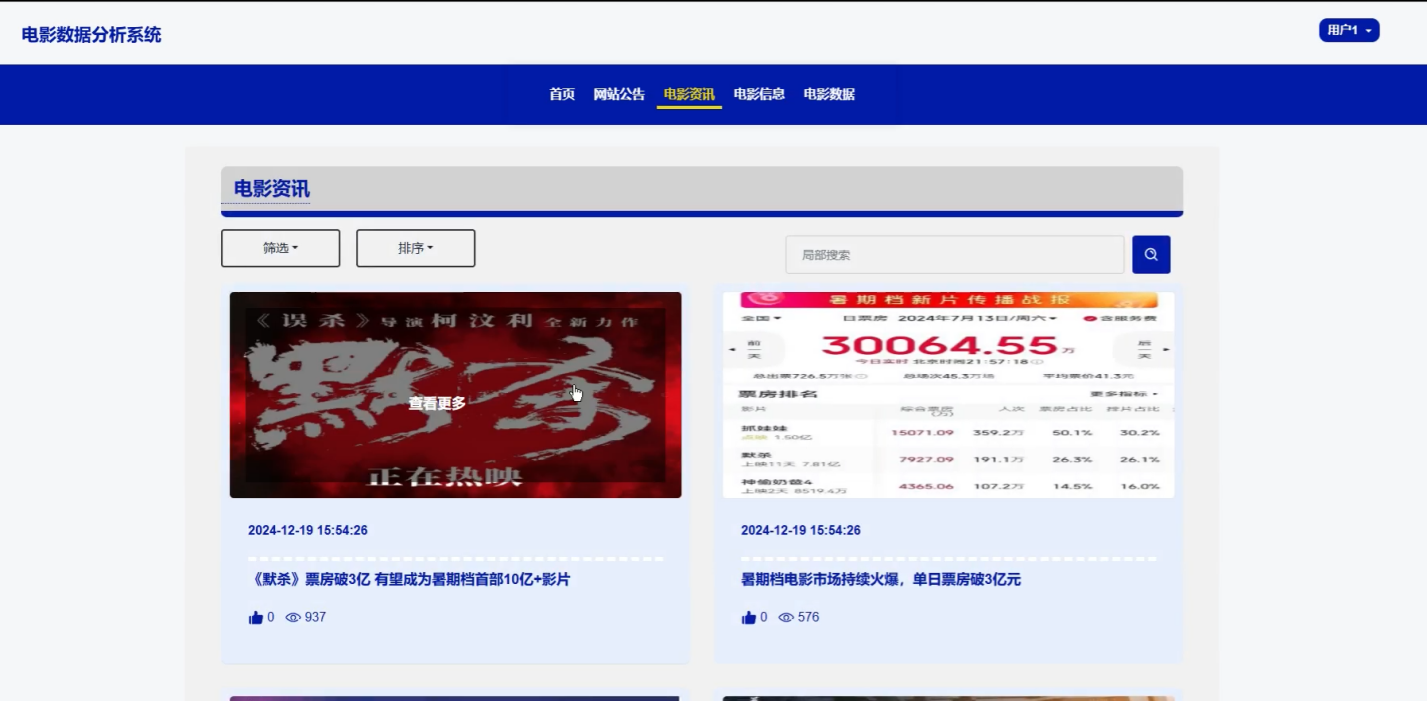1427x701 pixels.
Task: Click the magnifier search button
Action: tap(1151, 255)
